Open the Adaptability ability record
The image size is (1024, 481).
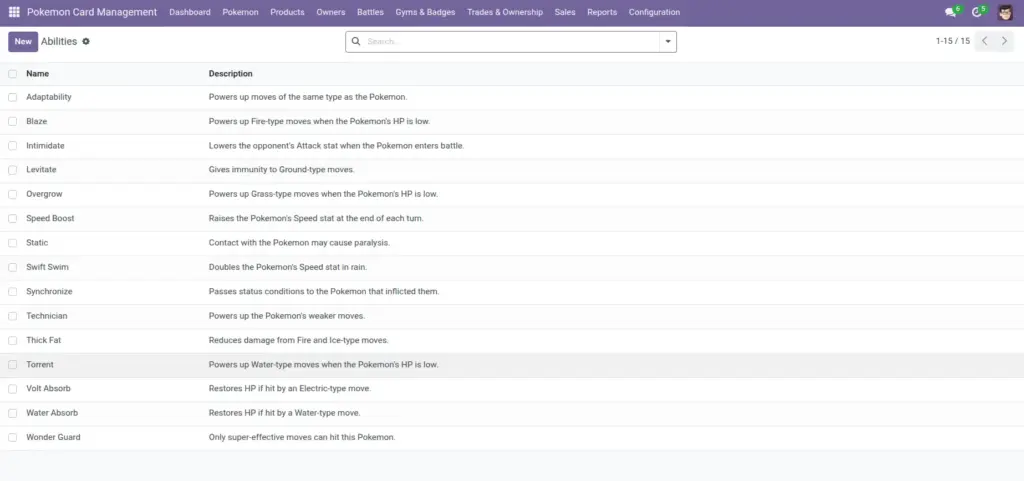click(49, 97)
